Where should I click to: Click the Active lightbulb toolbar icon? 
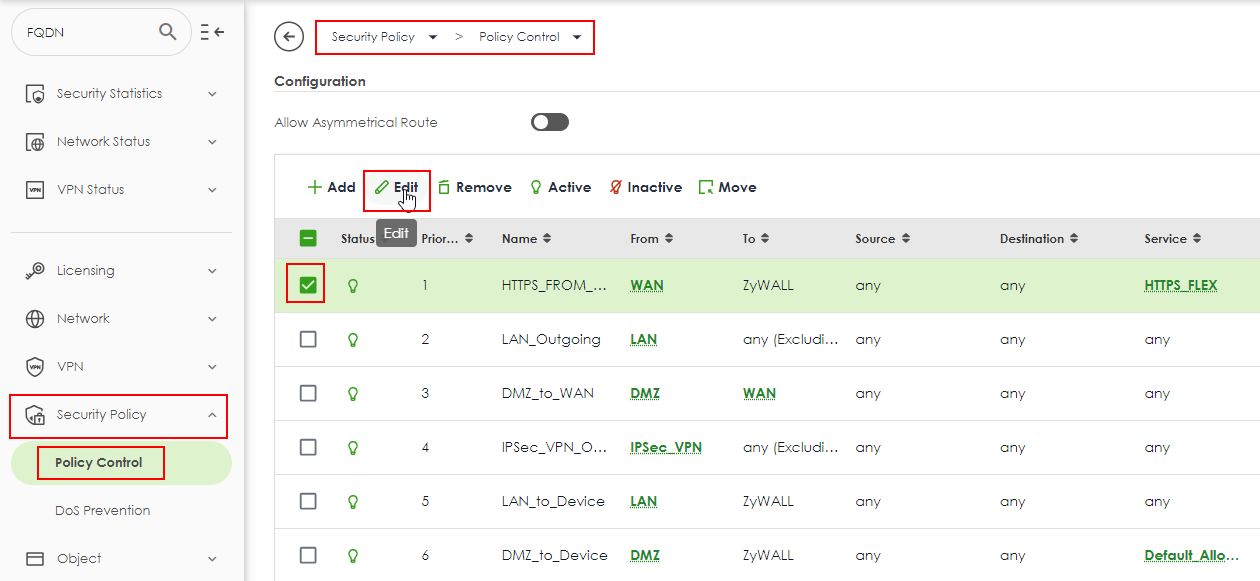pos(536,187)
